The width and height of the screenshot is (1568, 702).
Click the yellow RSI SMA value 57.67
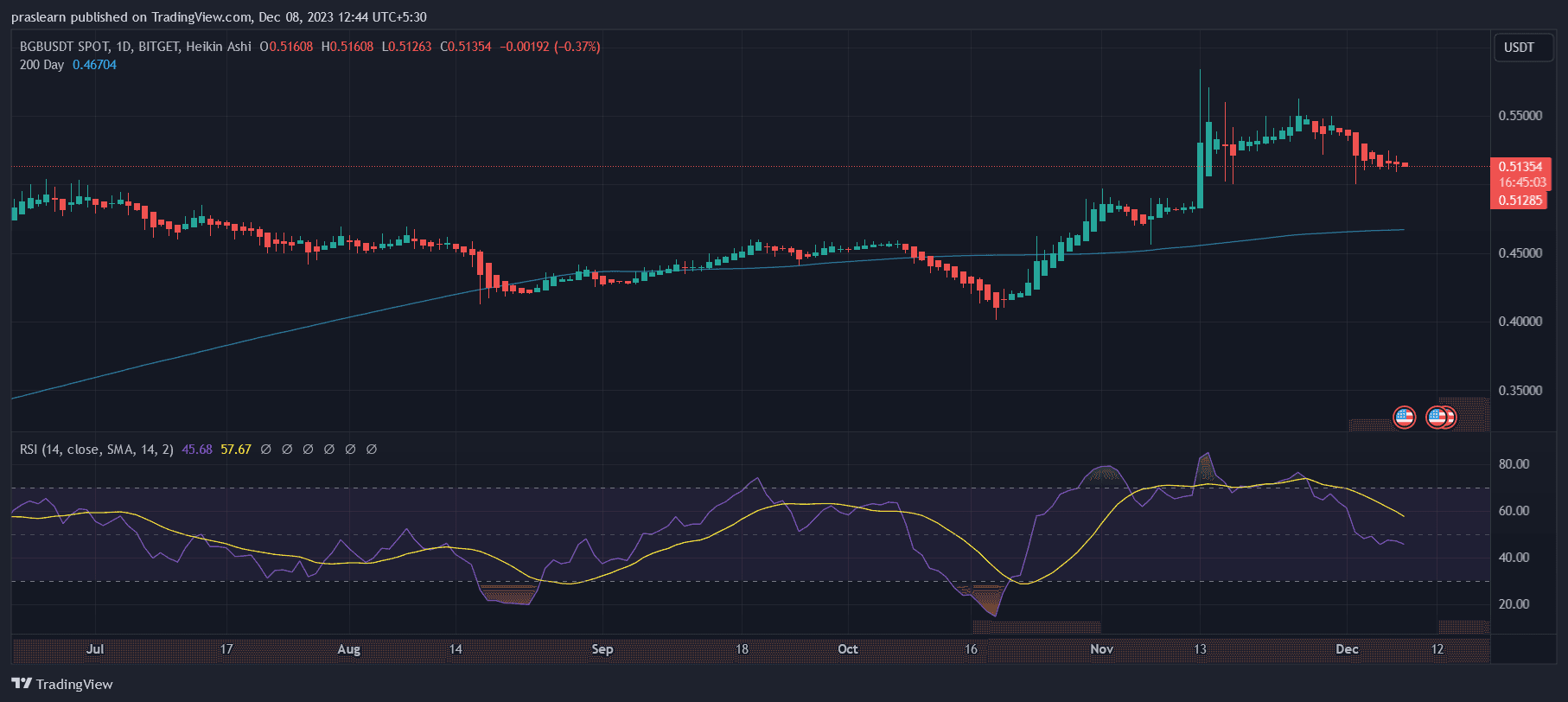tap(236, 450)
